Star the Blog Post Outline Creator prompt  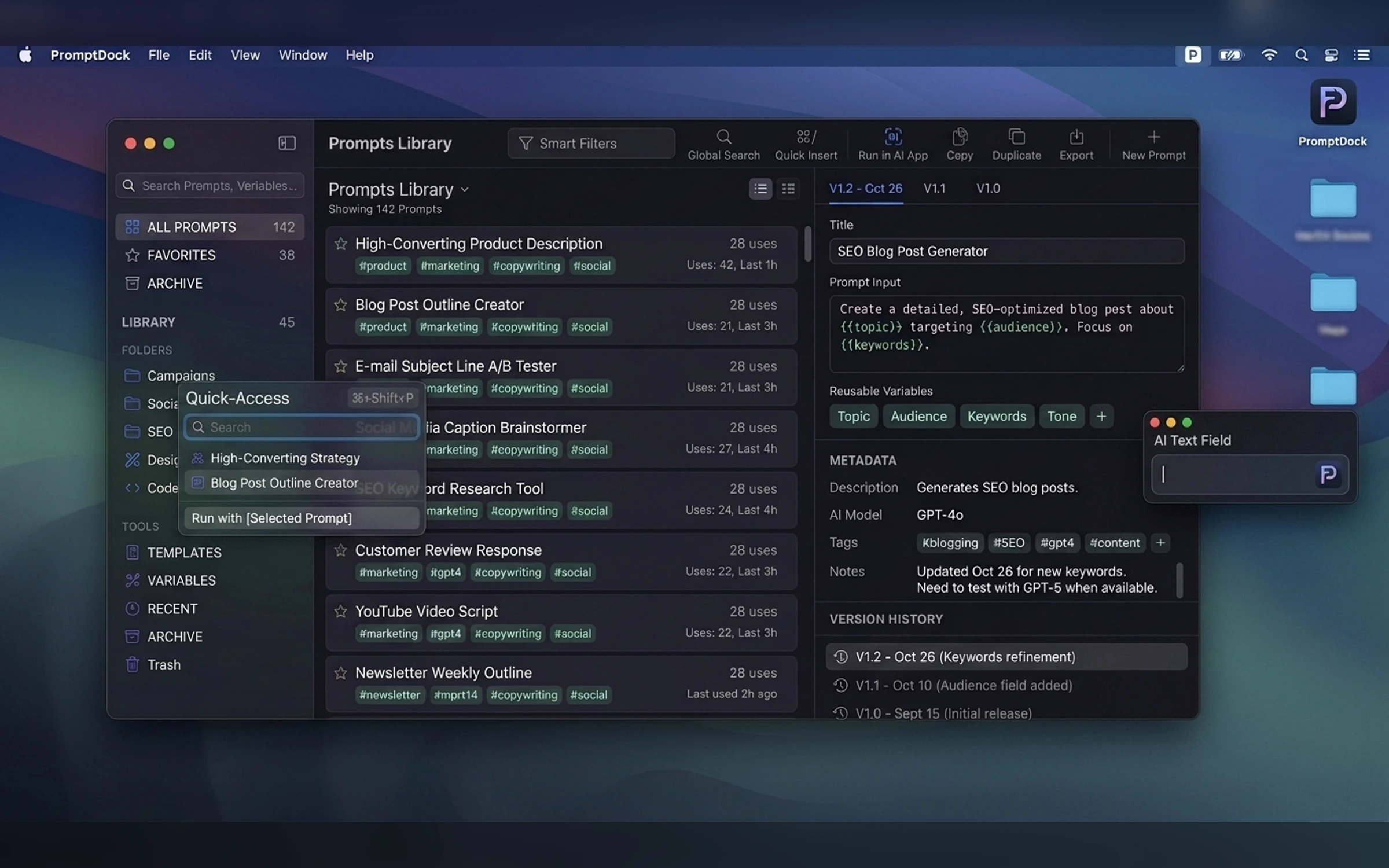pyautogui.click(x=340, y=304)
